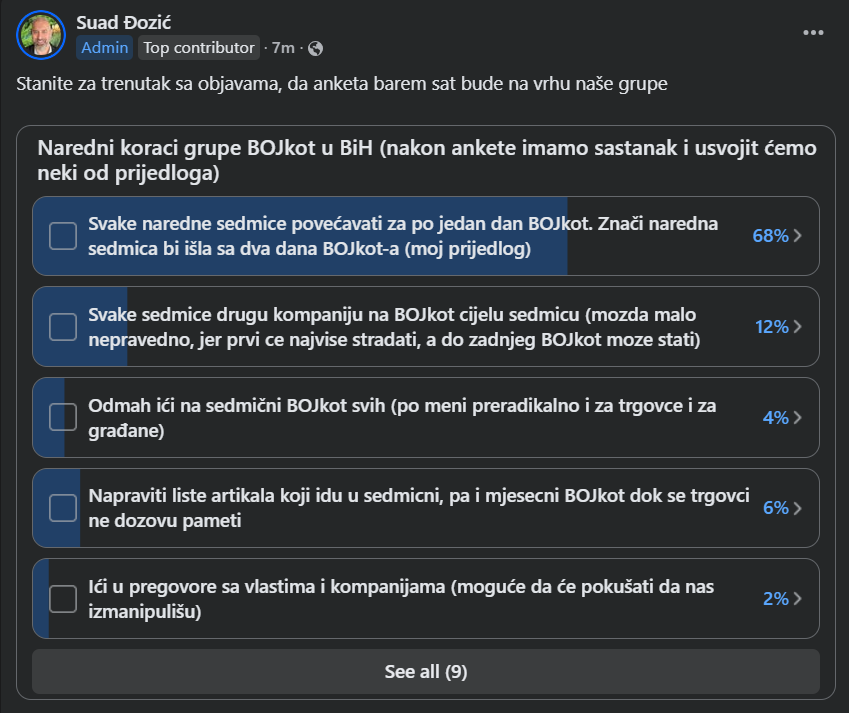The image size is (849, 713).
Task: Click the Admin badge
Action: [x=105, y=48]
